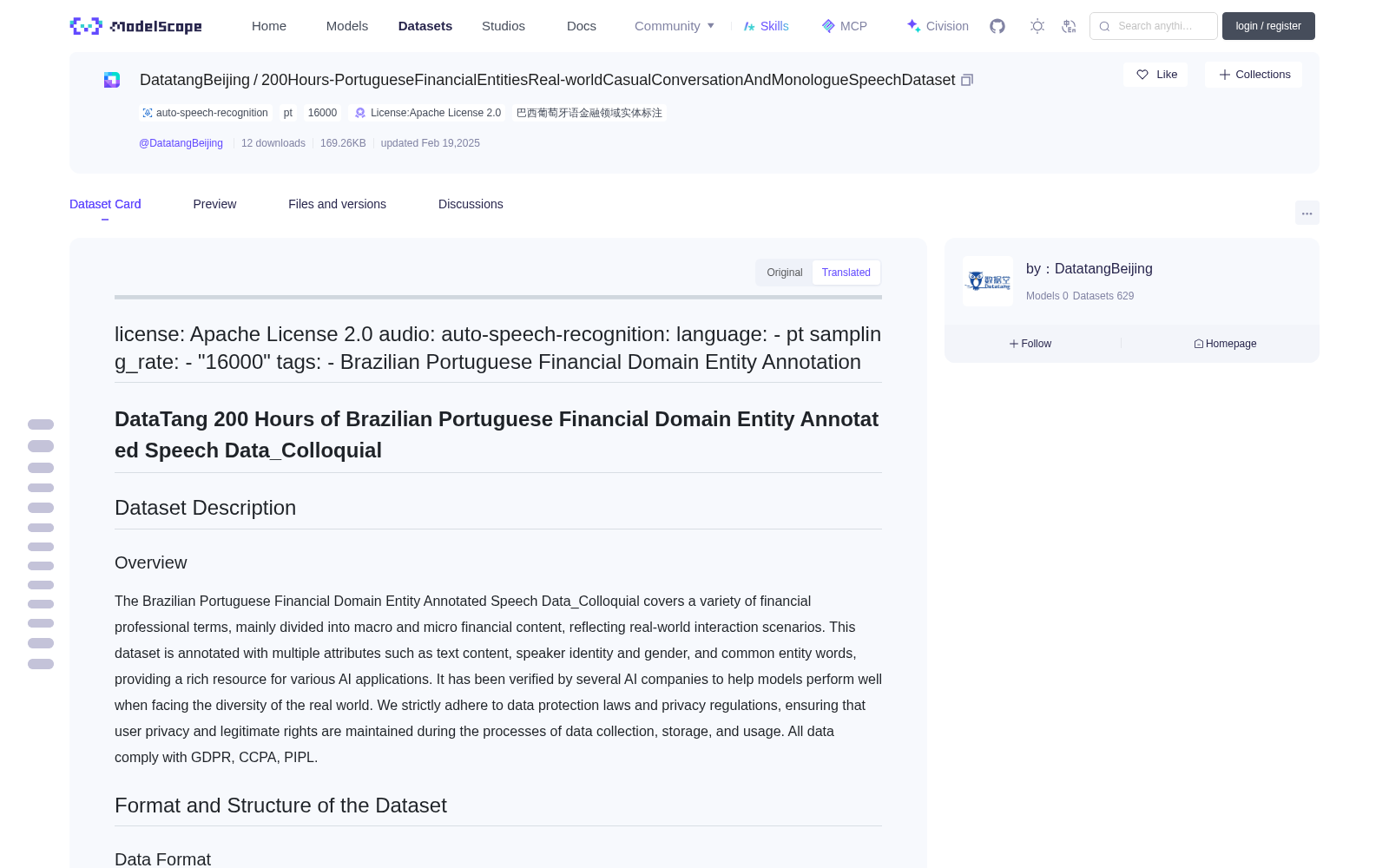Open the @DatatangBeijing owner link
The width and height of the screenshot is (1389, 868).
point(181,143)
